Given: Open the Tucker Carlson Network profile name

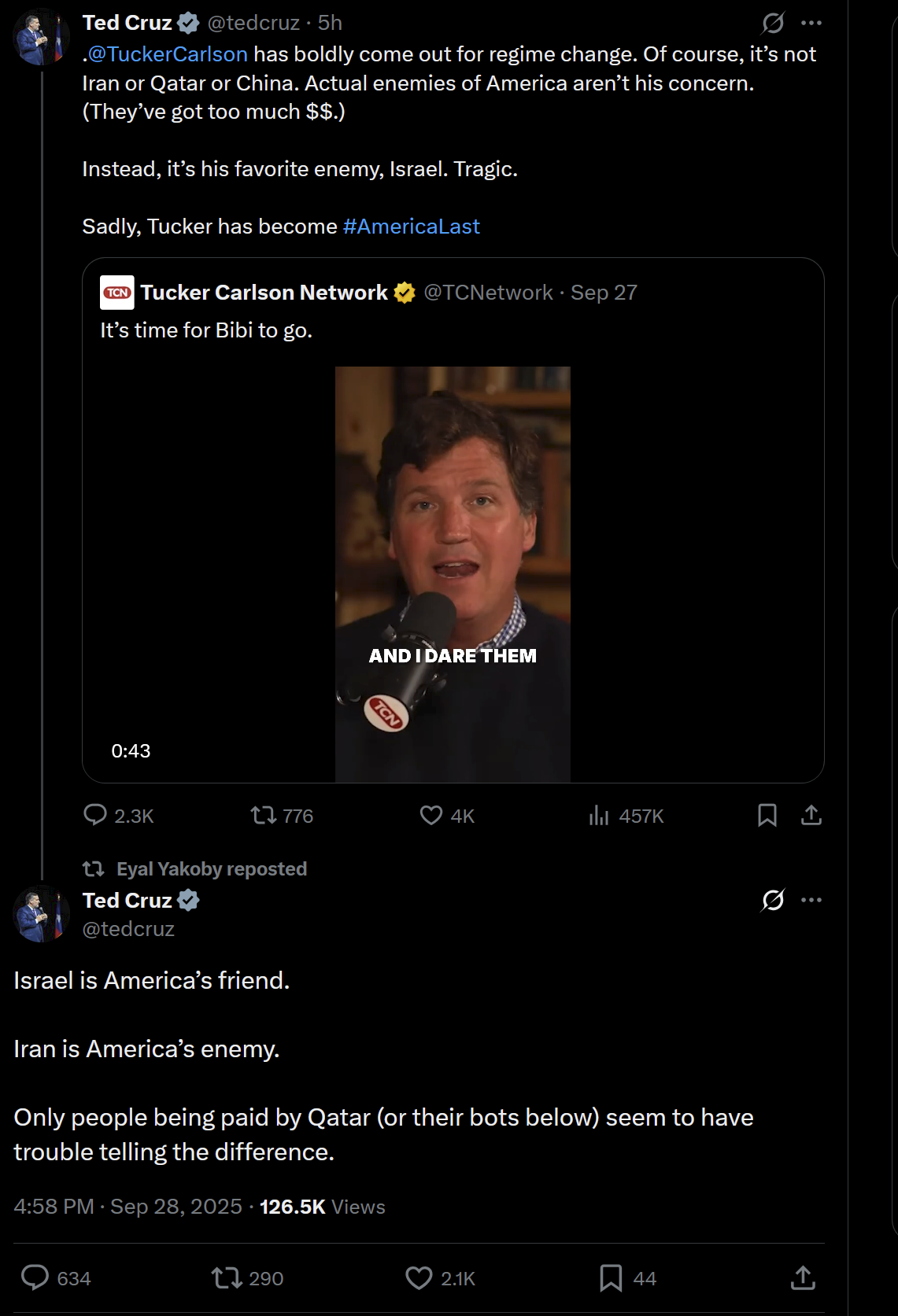Looking at the screenshot, I should click(x=264, y=293).
